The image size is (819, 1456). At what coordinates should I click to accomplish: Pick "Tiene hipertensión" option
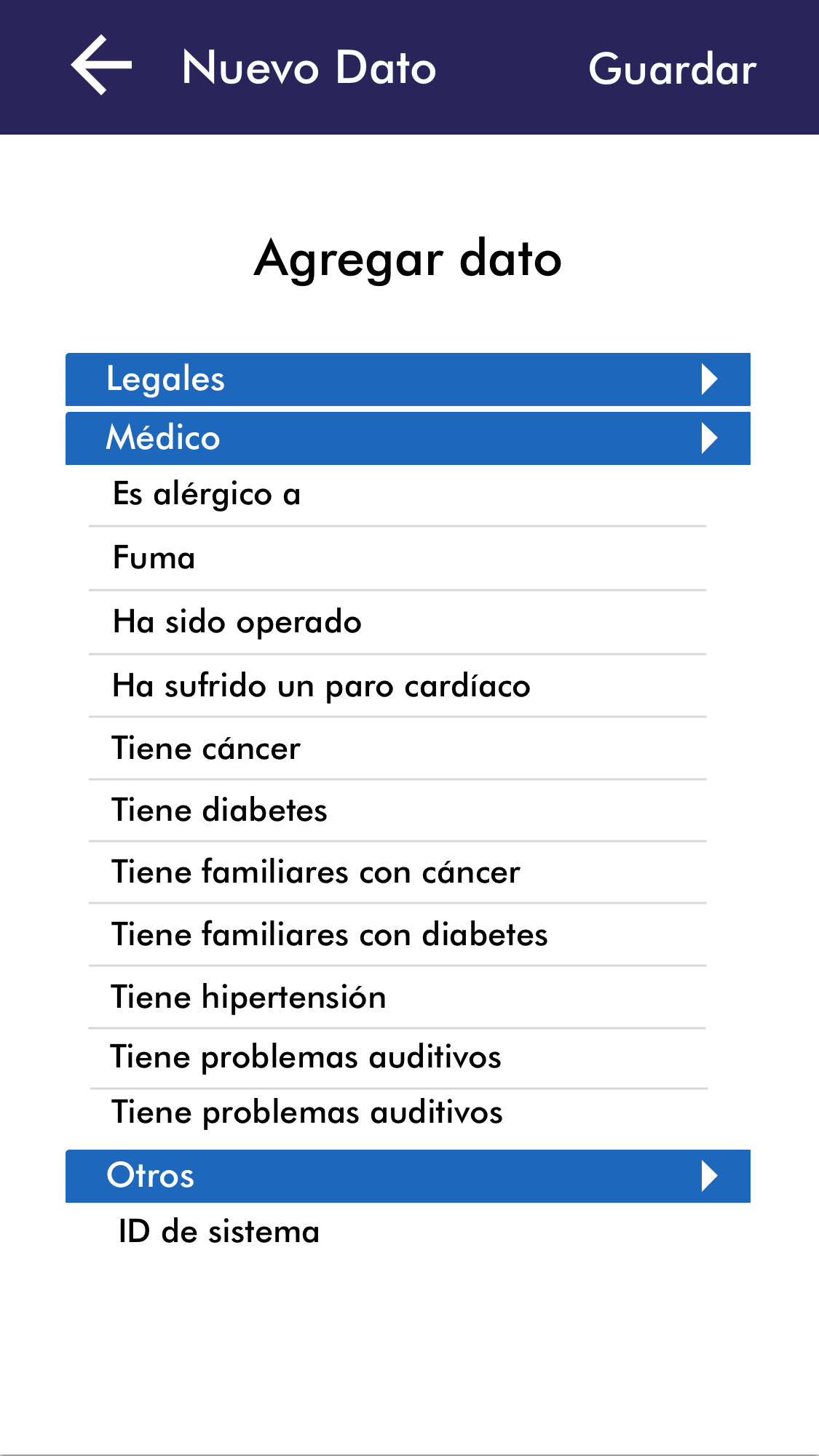248,998
